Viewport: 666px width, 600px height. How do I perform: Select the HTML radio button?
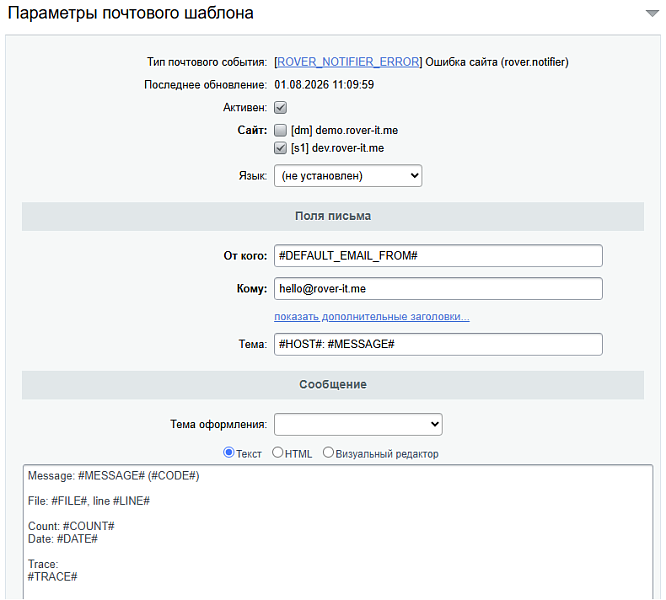(277, 453)
